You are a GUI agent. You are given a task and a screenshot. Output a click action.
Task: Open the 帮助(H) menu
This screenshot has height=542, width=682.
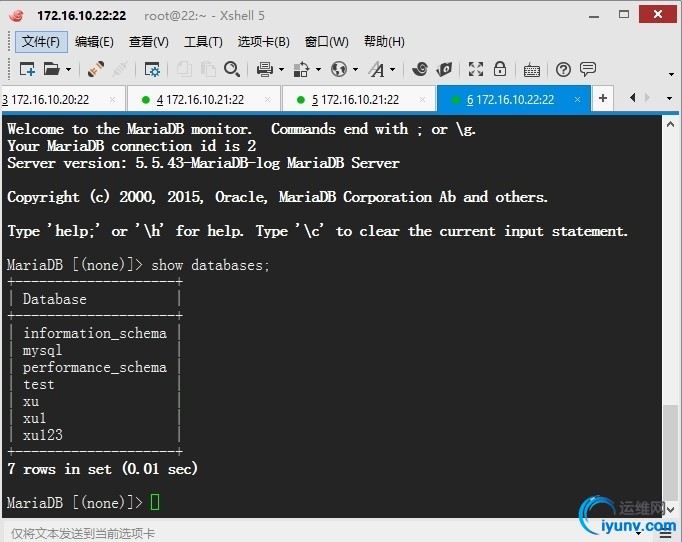(384, 42)
